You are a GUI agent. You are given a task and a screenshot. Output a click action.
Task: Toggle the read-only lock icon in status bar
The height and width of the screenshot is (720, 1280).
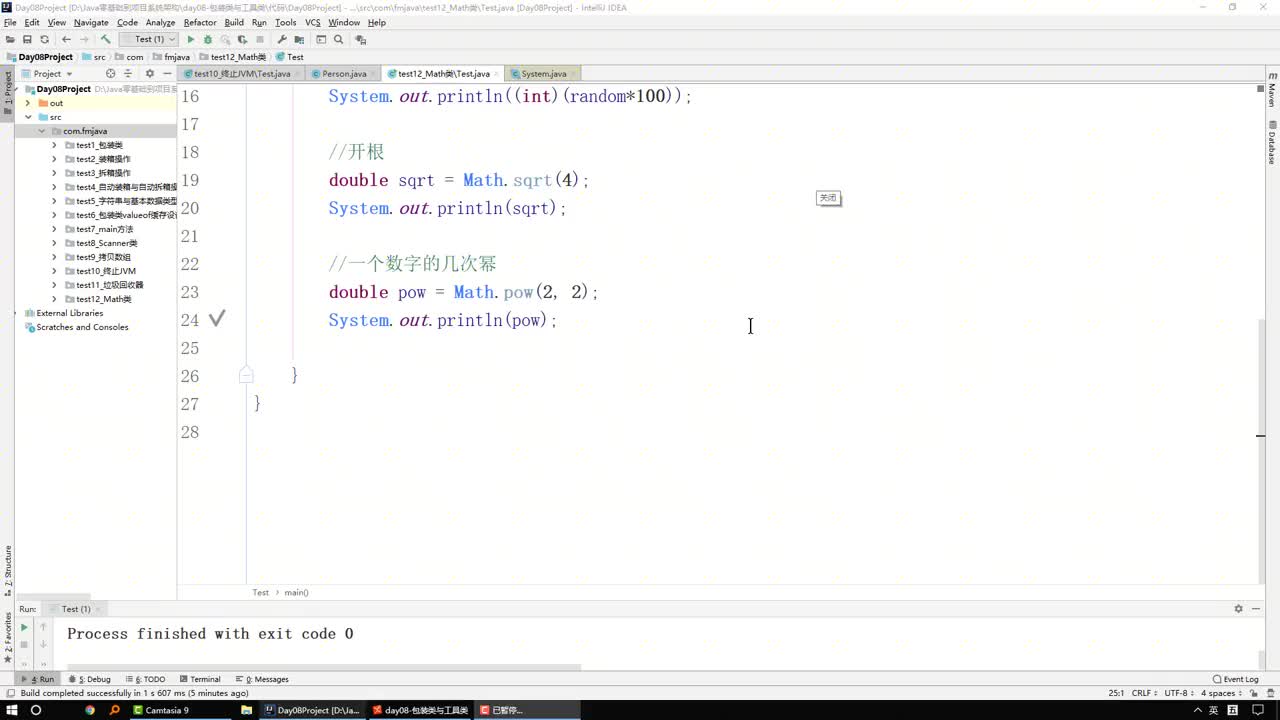pyautogui.click(x=1252, y=693)
